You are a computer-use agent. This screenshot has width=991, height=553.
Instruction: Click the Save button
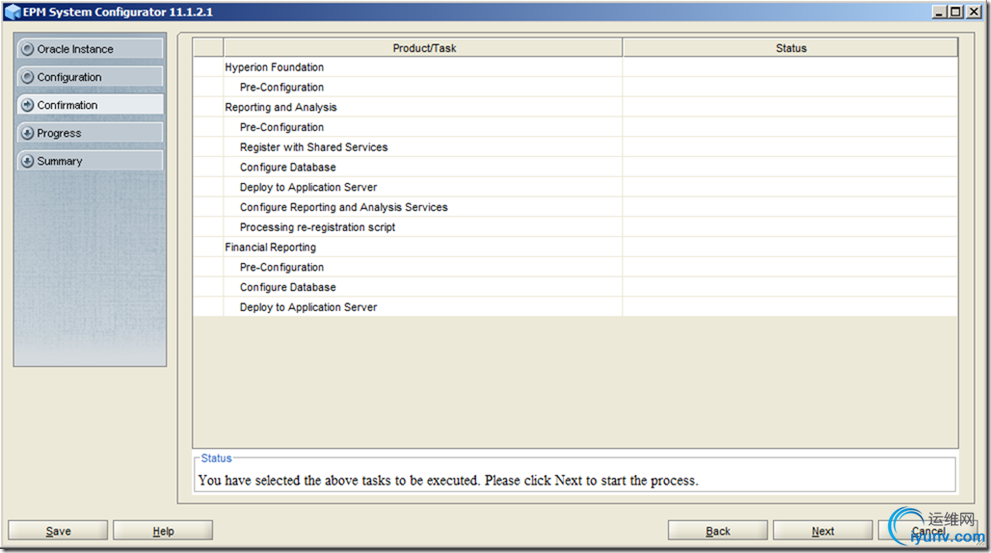point(58,531)
